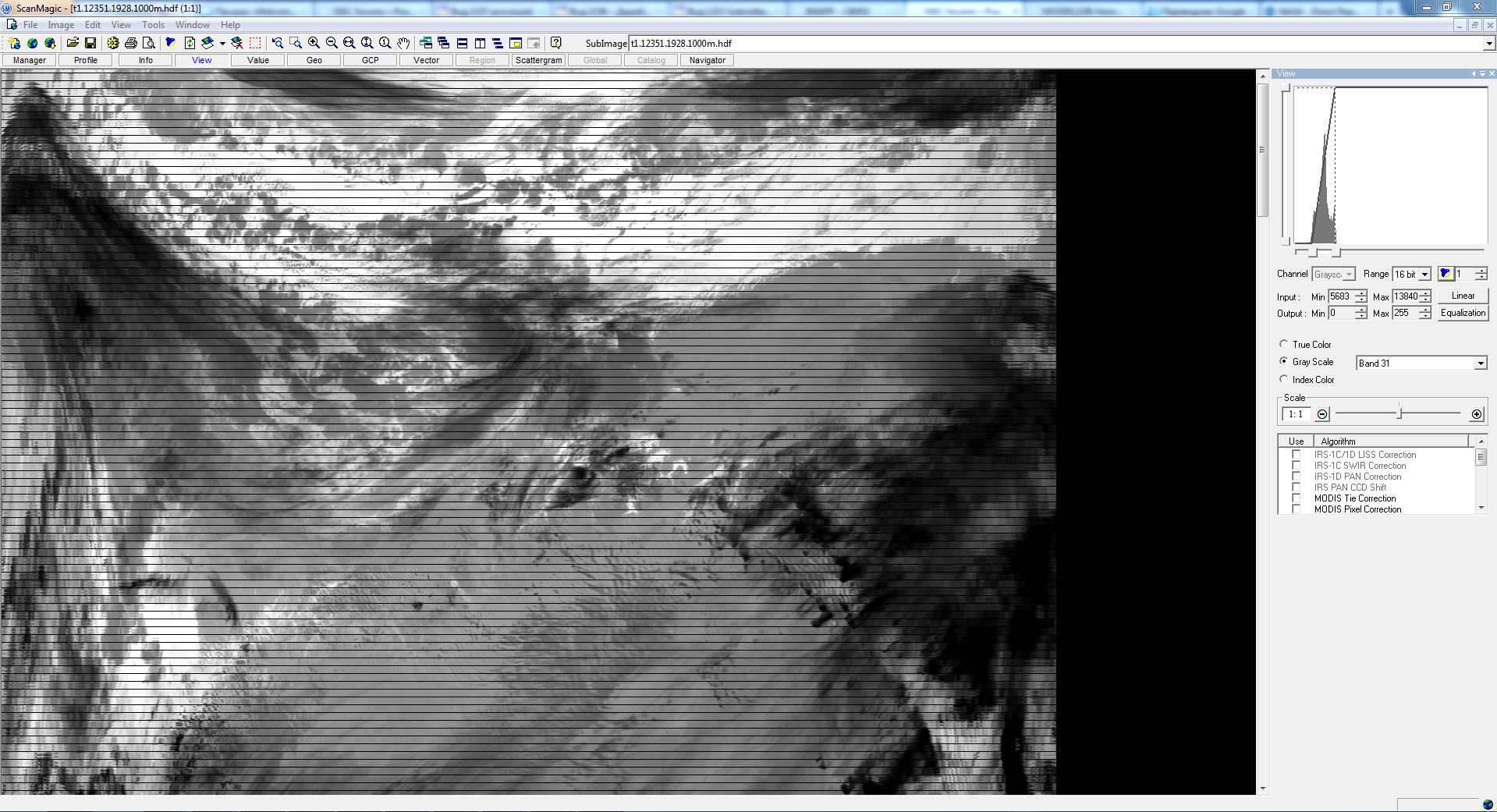
Task: Click the zoom out magnifier icon
Action: coord(332,43)
